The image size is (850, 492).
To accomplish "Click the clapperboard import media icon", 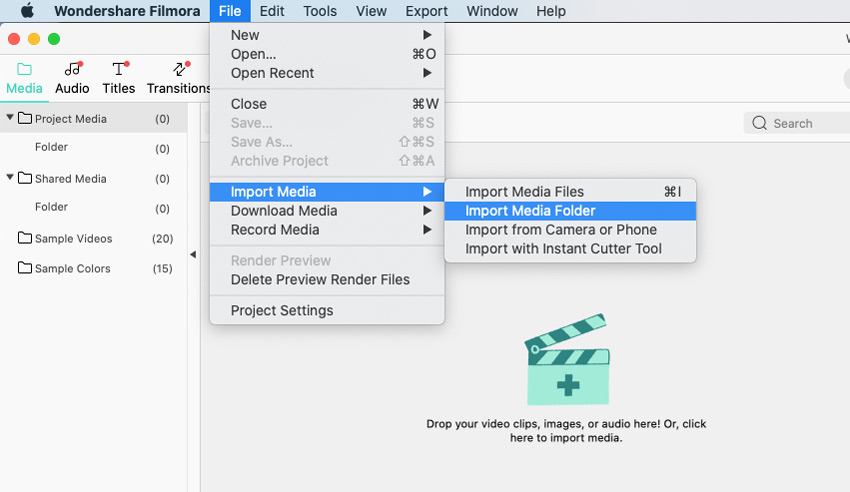I will click(x=567, y=359).
